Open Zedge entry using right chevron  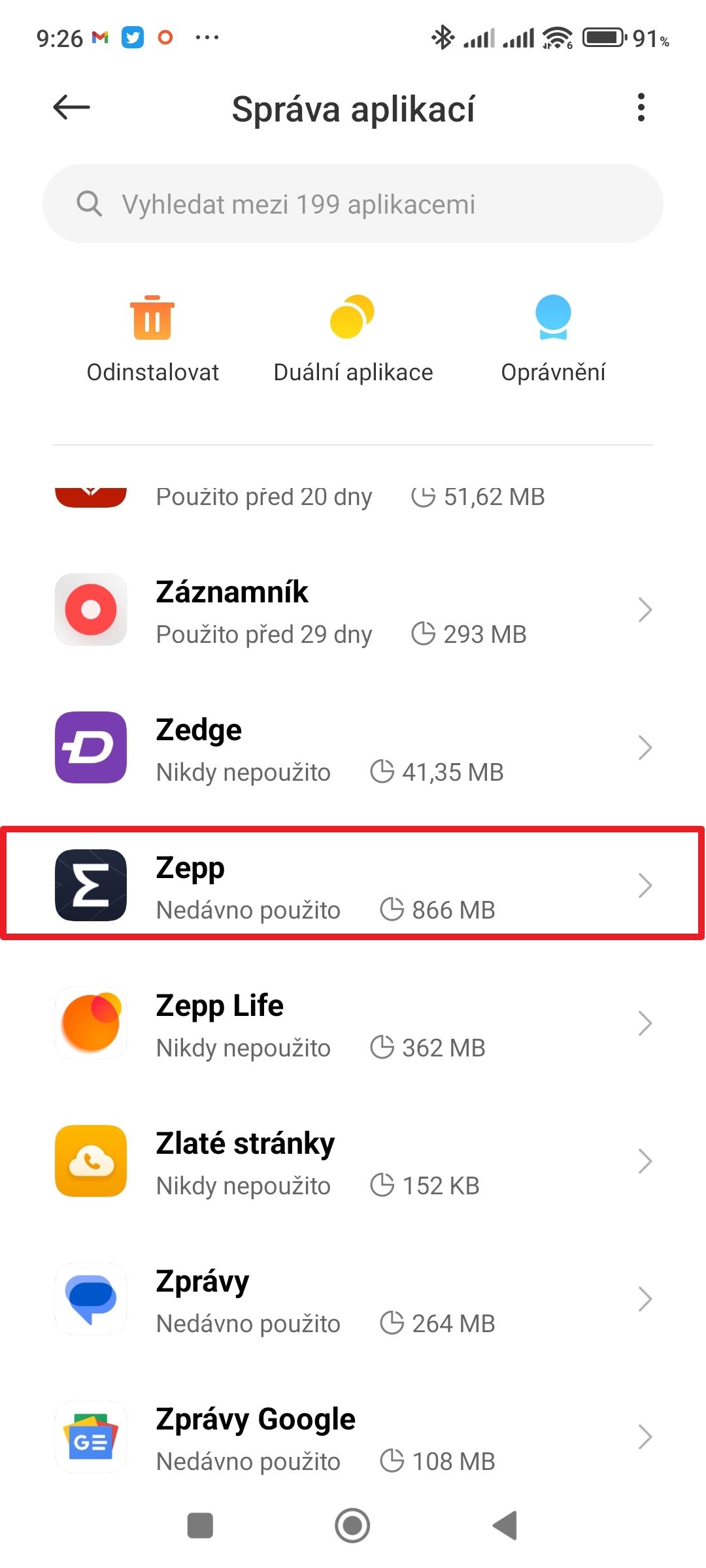point(645,747)
